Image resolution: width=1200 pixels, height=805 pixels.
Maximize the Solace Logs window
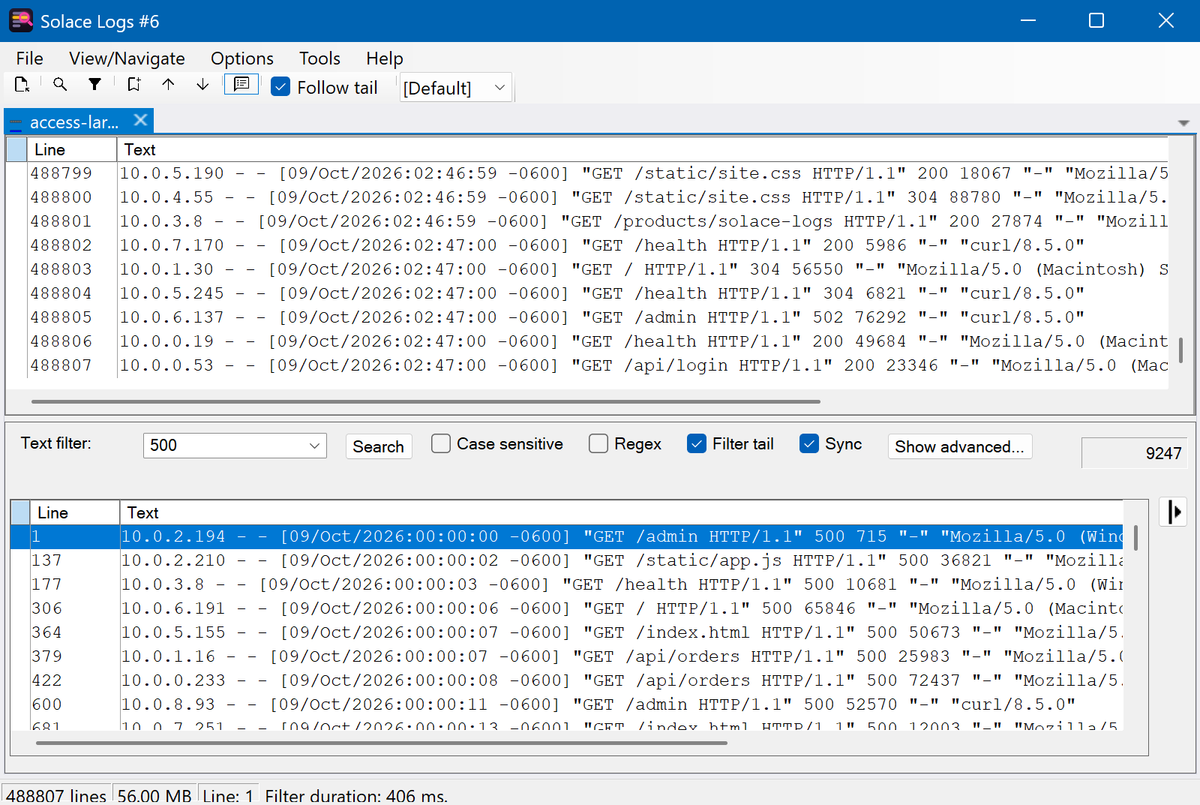pos(1096,21)
